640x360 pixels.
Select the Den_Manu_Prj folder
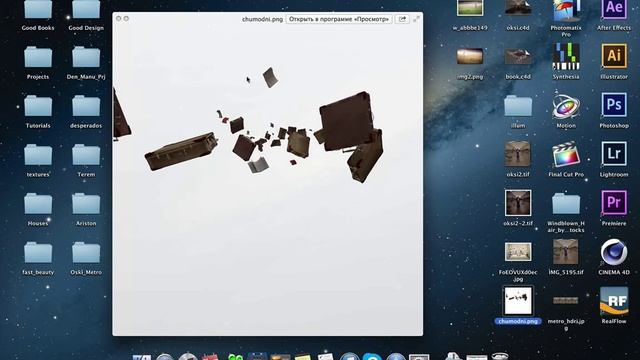tap(86, 57)
